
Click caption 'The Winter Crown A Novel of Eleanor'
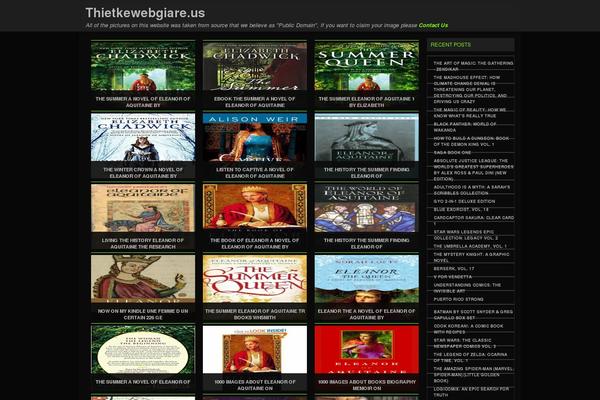[x=143, y=173]
